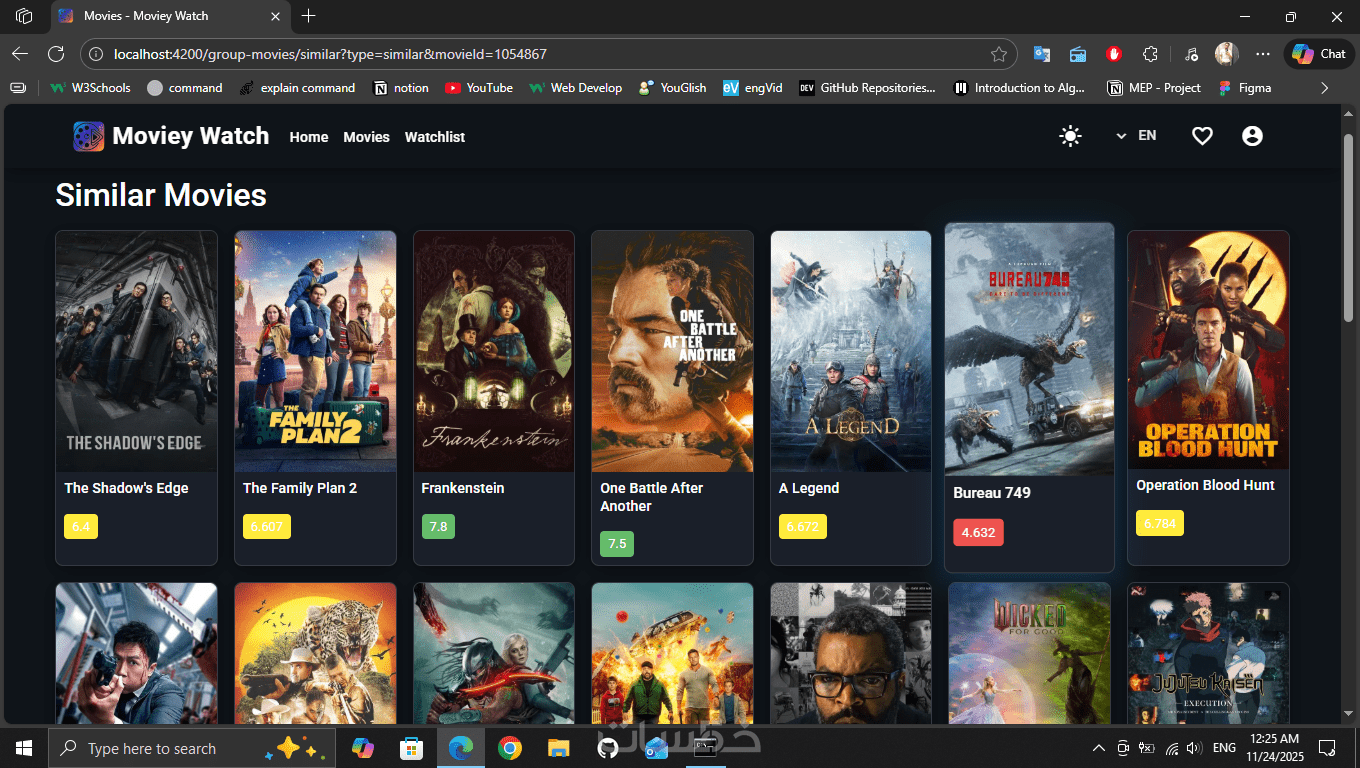This screenshot has height=768, width=1360.
Task: Switch theme using the sun icon
Action: pyautogui.click(x=1070, y=136)
